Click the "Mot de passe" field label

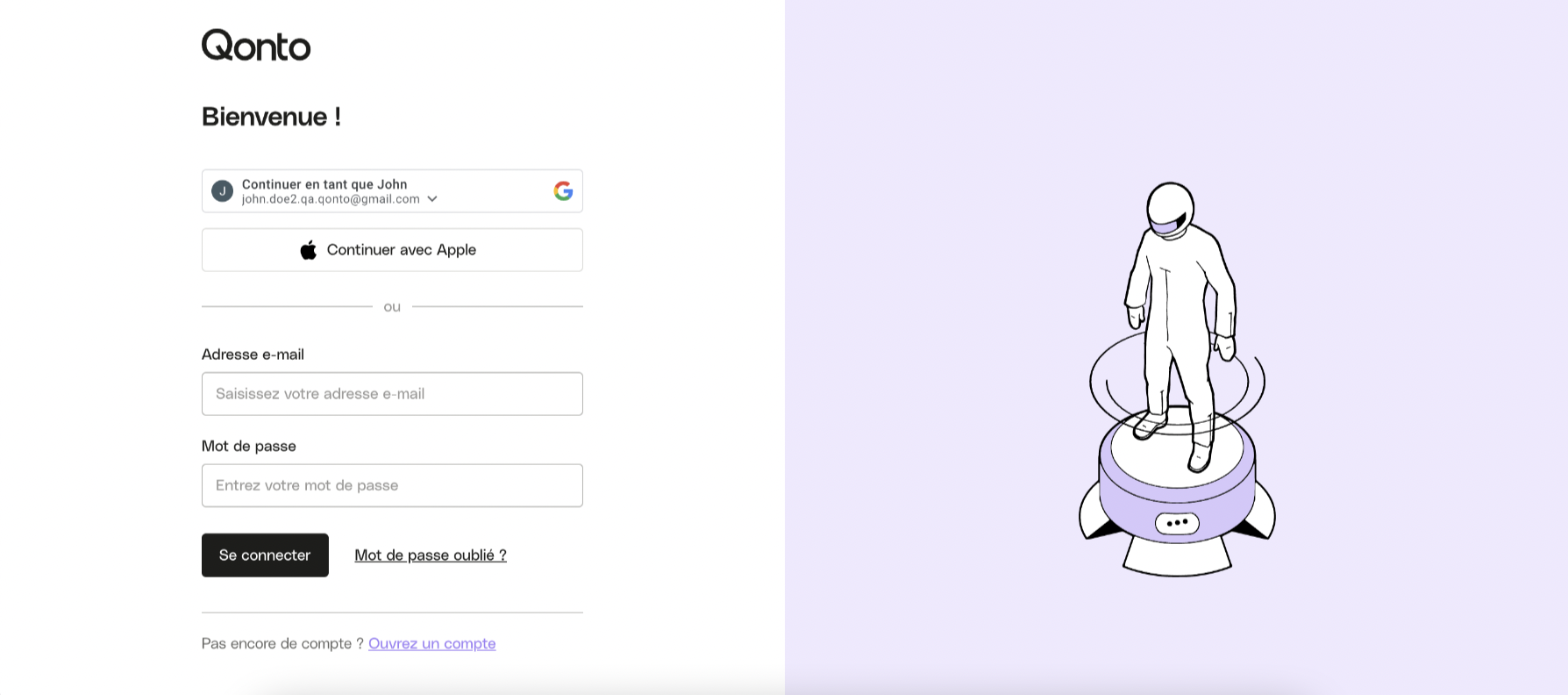click(249, 446)
